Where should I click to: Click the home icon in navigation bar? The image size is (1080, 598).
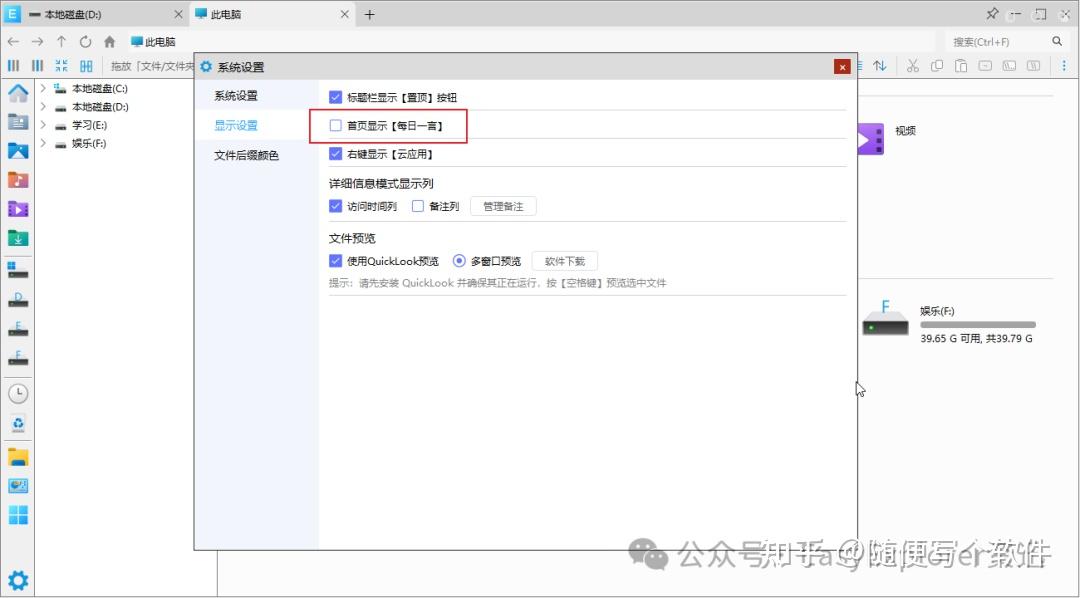[110, 42]
